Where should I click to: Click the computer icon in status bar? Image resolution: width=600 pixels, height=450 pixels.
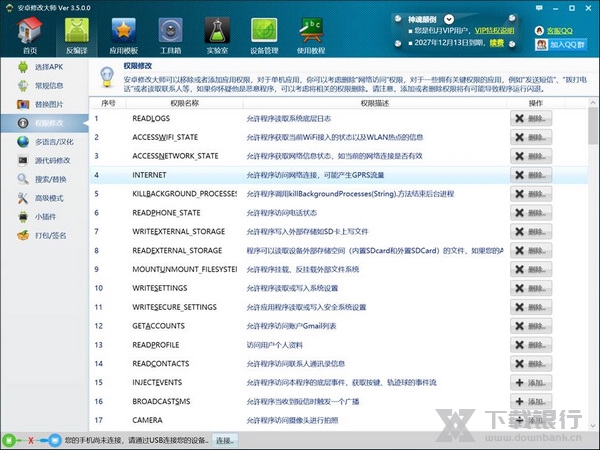point(55,440)
